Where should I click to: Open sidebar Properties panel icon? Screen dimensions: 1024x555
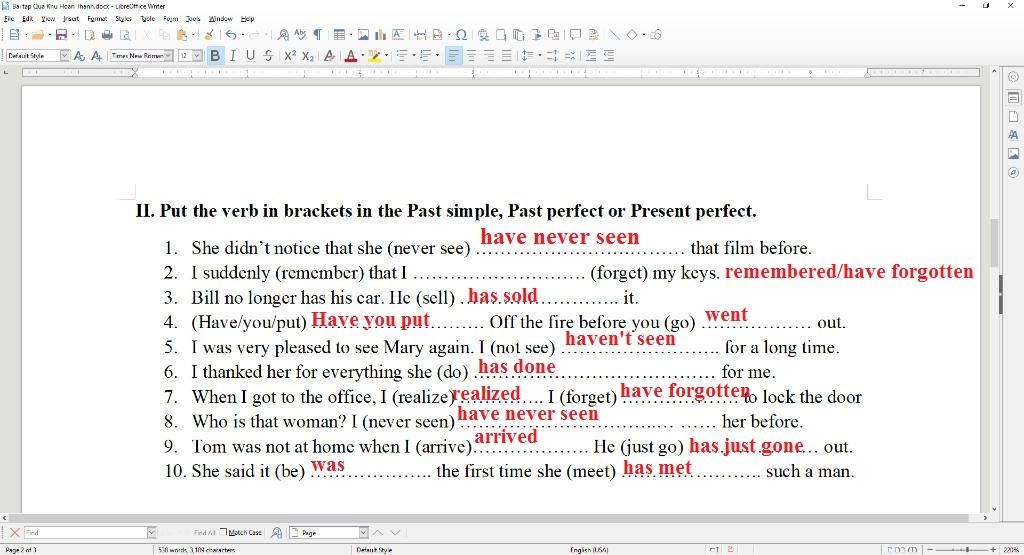[1013, 97]
